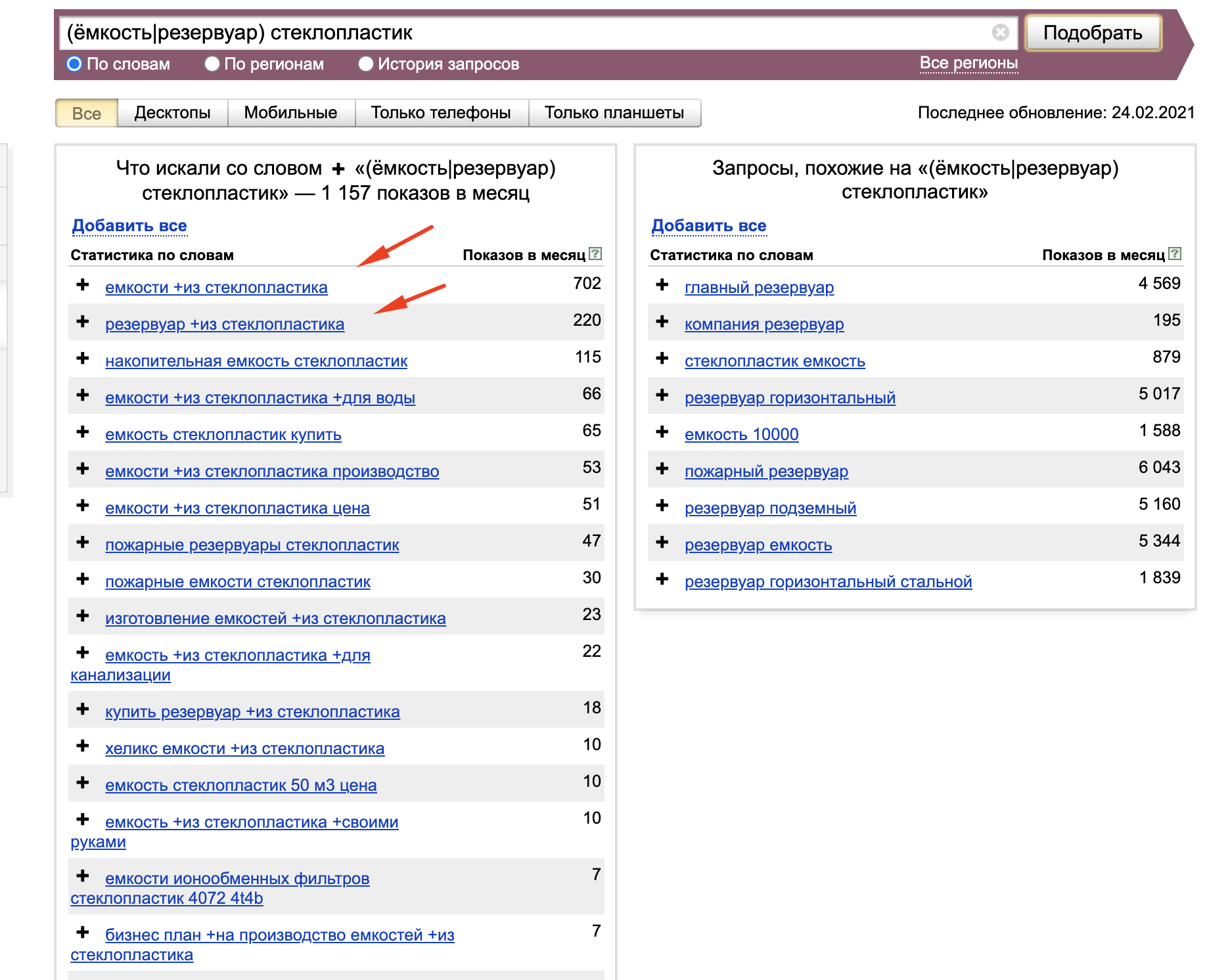1230x980 pixels.
Task: Add 'главный резервуар' using plus icon
Action: [662, 285]
